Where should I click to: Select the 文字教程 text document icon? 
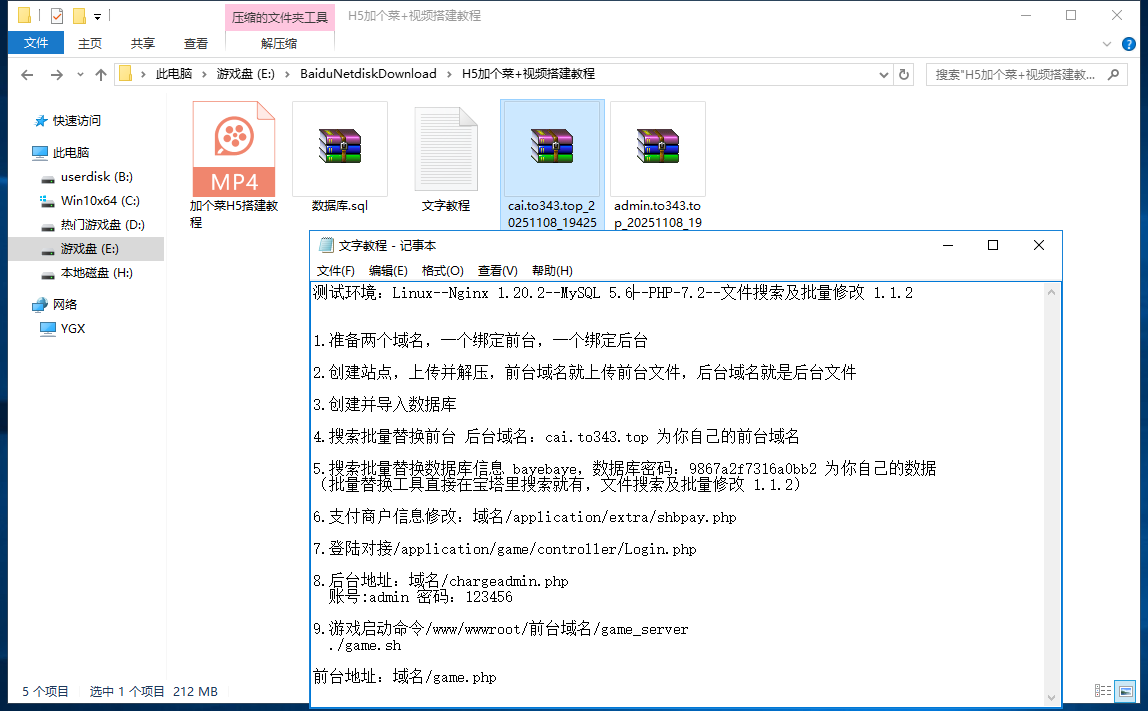pos(446,150)
